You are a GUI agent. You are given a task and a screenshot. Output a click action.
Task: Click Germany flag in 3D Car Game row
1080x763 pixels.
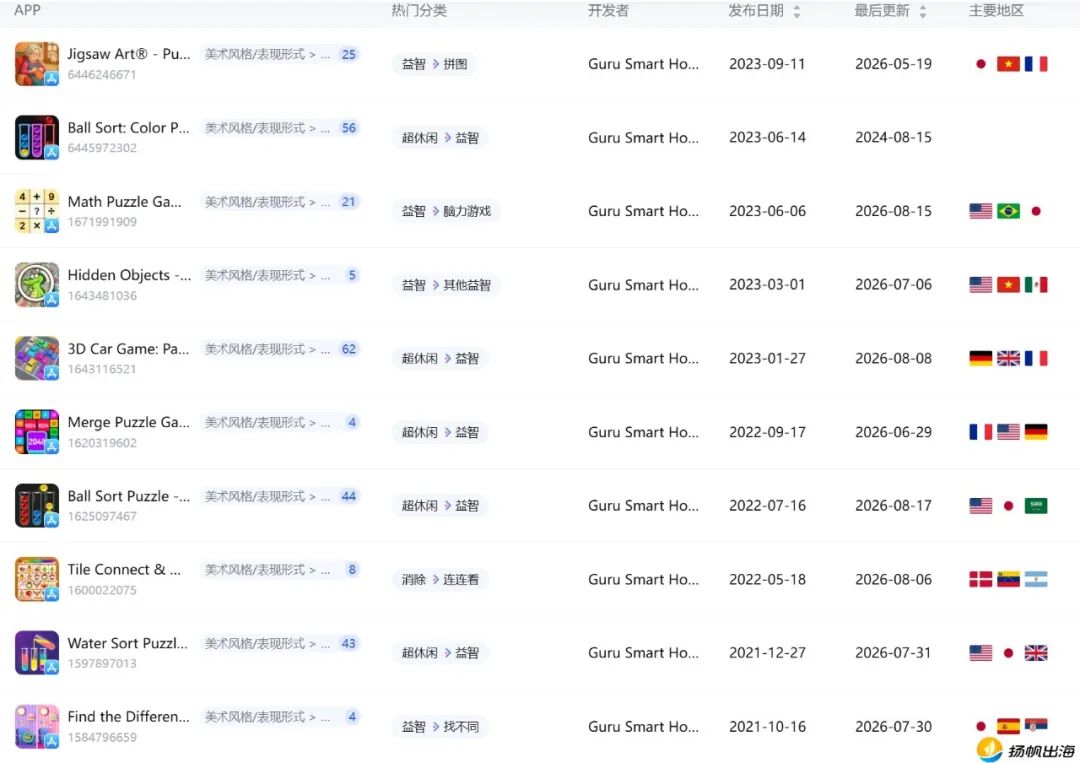click(981, 359)
